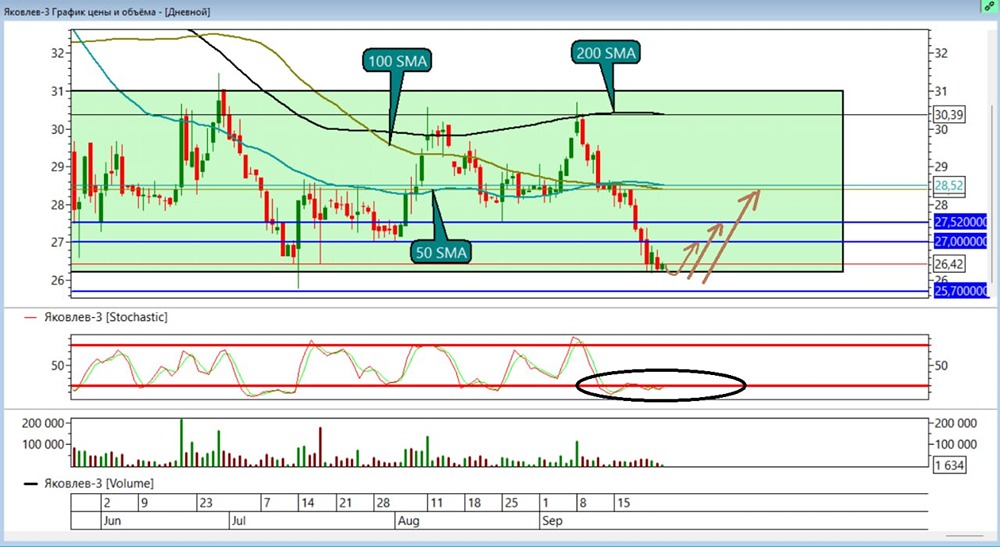Click the date label '15' on the time axis
This screenshot has width=1000, height=547.
[623, 502]
